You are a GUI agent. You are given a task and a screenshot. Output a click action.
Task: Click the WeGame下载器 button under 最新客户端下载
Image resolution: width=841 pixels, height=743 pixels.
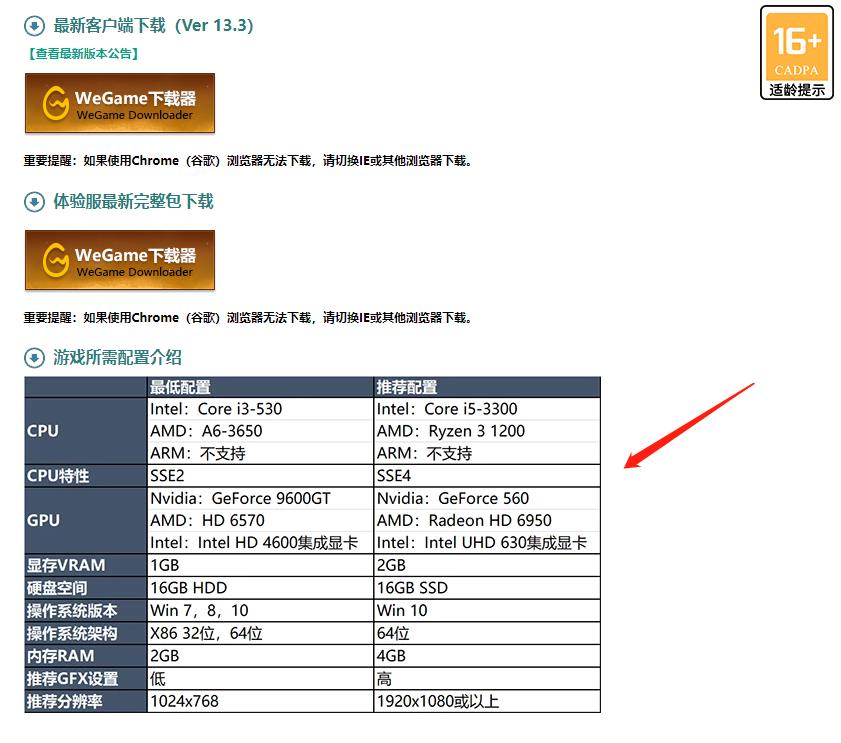coord(120,103)
